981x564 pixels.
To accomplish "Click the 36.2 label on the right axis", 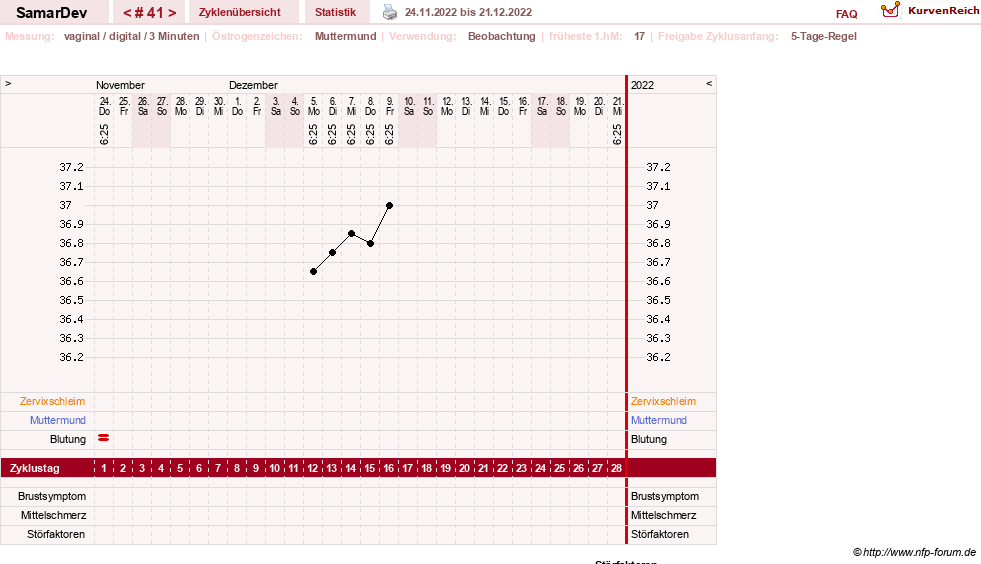I will pyautogui.click(x=658, y=357).
